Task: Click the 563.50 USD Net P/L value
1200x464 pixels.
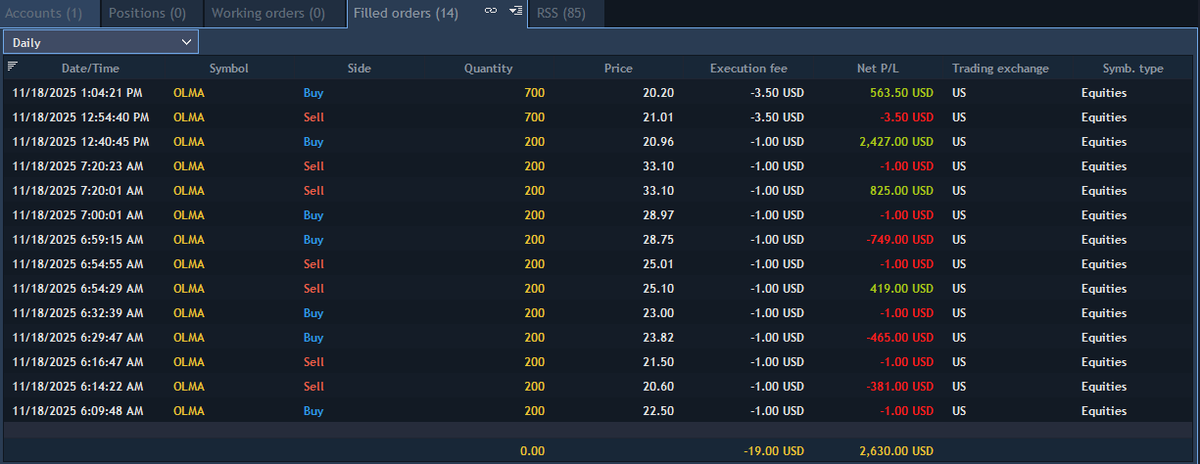Action: point(902,93)
